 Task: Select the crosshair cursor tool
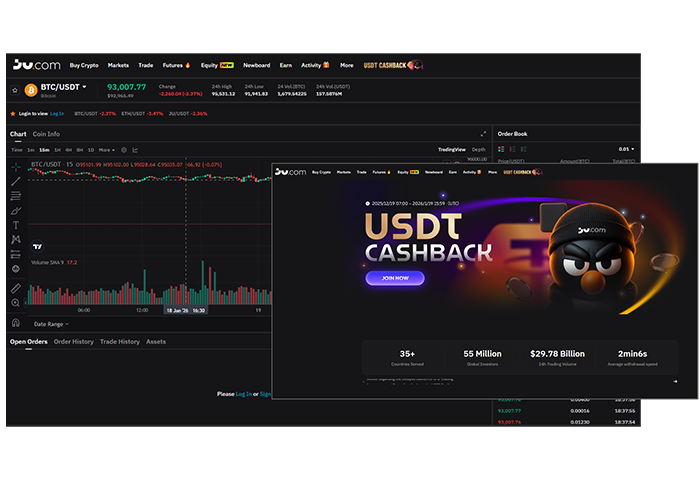(x=16, y=167)
